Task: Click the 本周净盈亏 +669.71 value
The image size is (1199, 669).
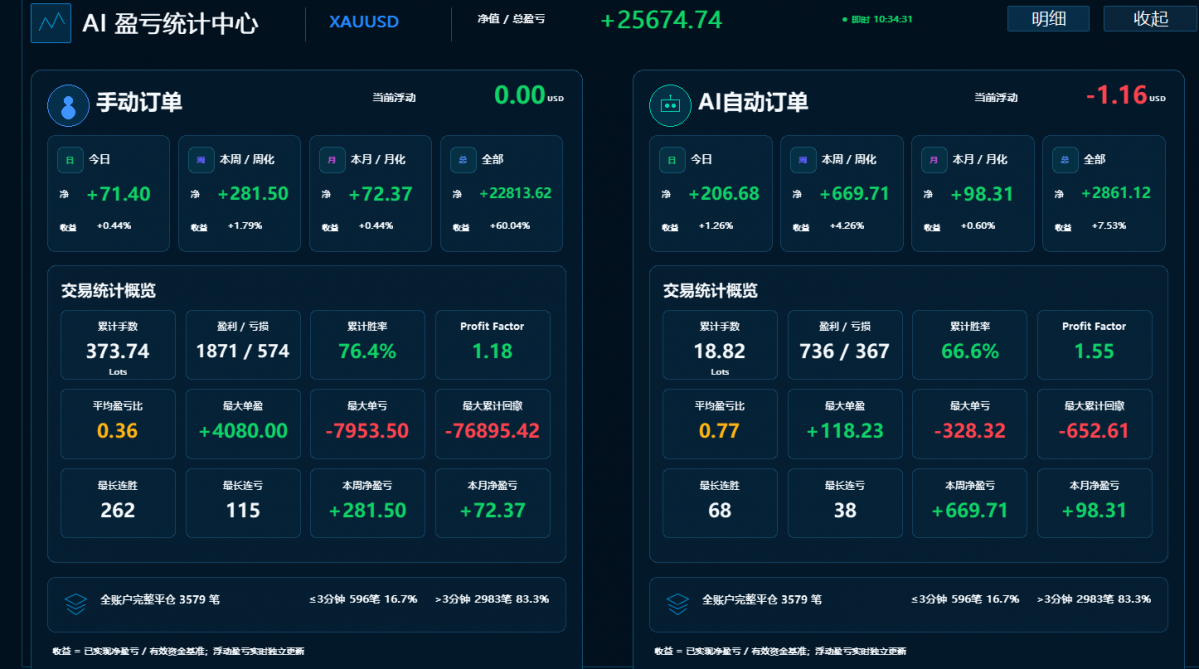Action: [x=970, y=511]
